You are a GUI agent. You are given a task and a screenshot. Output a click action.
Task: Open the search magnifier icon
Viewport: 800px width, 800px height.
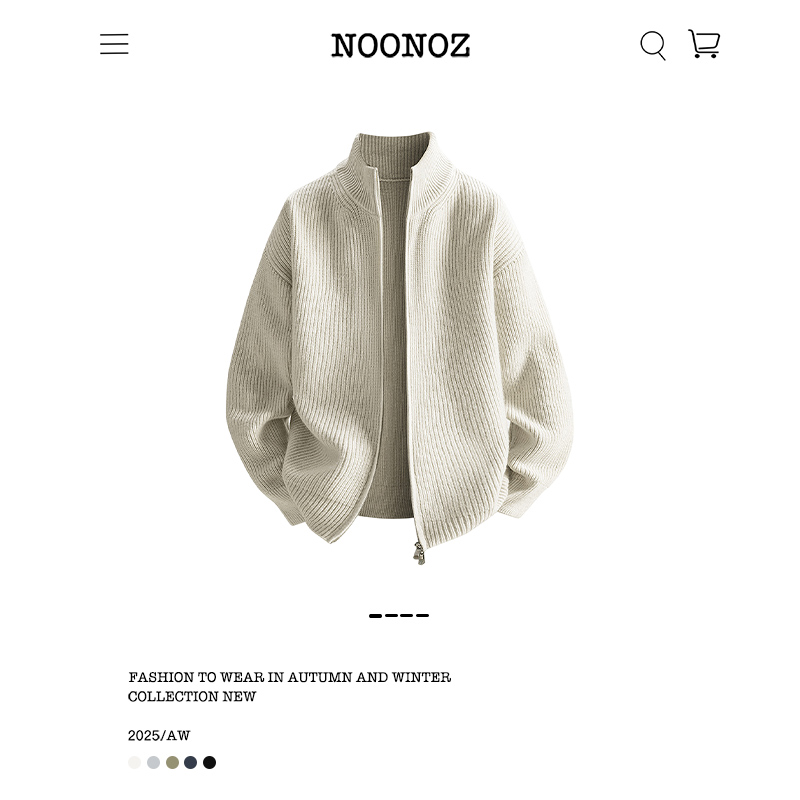coord(653,45)
